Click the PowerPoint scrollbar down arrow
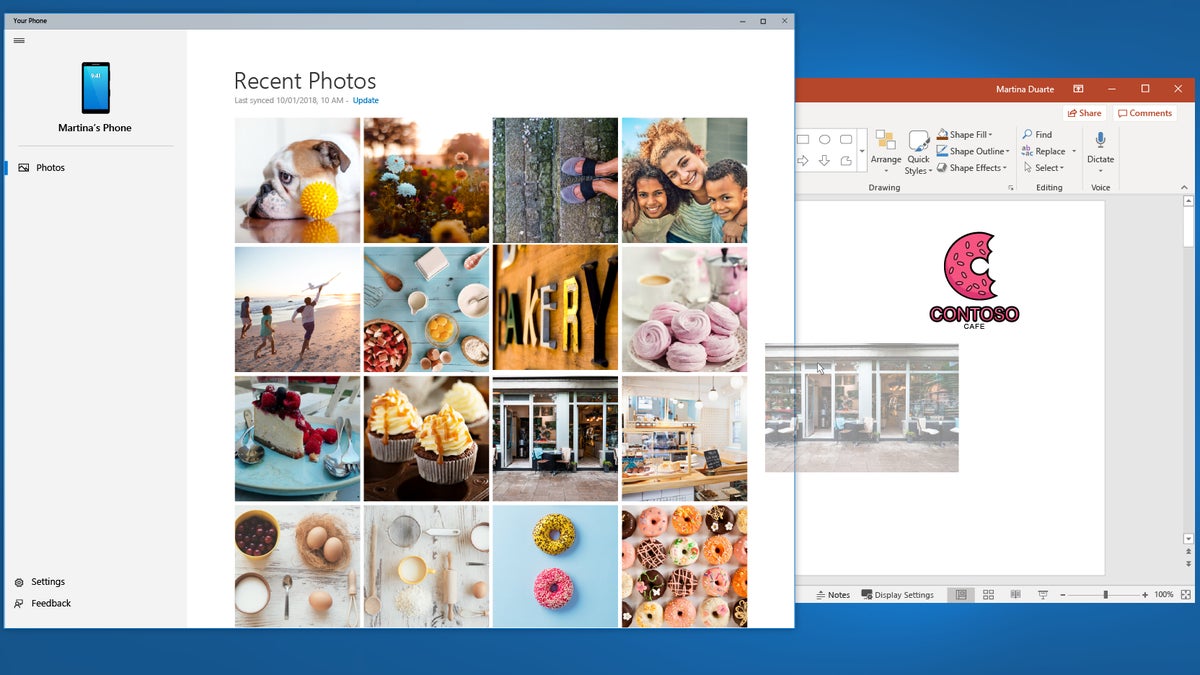This screenshot has width=1200, height=675. (x=1189, y=539)
